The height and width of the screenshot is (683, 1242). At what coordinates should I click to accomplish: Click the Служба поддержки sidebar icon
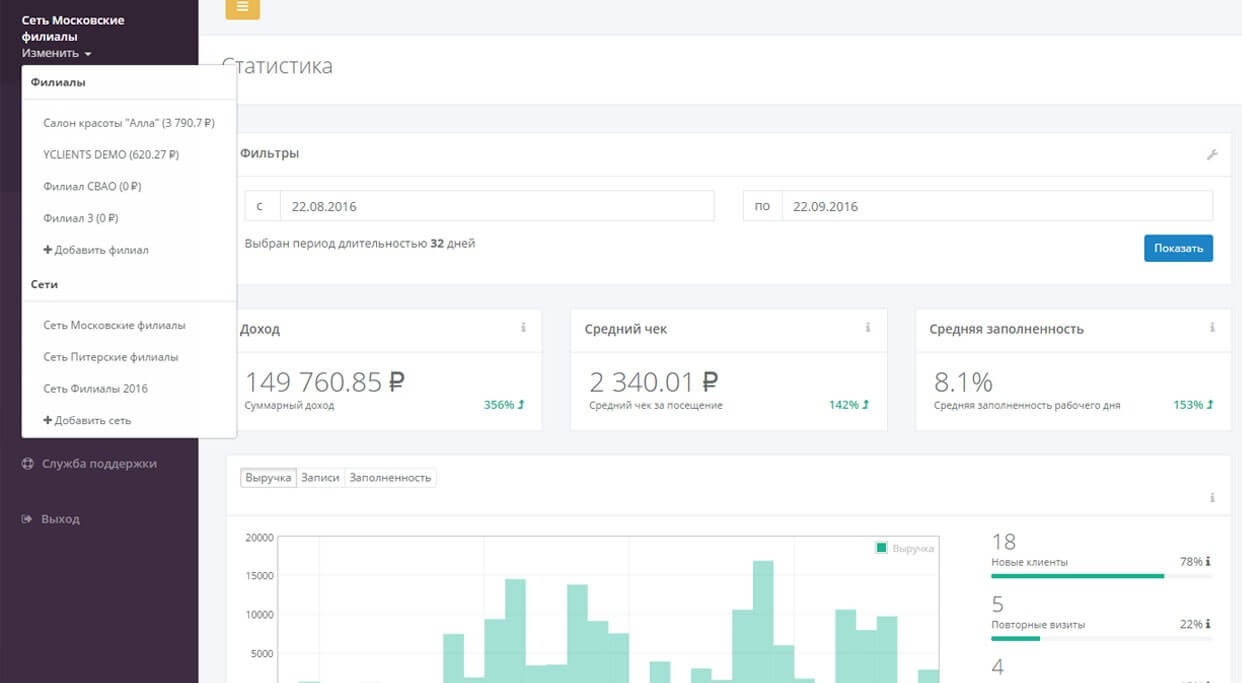click(x=27, y=464)
